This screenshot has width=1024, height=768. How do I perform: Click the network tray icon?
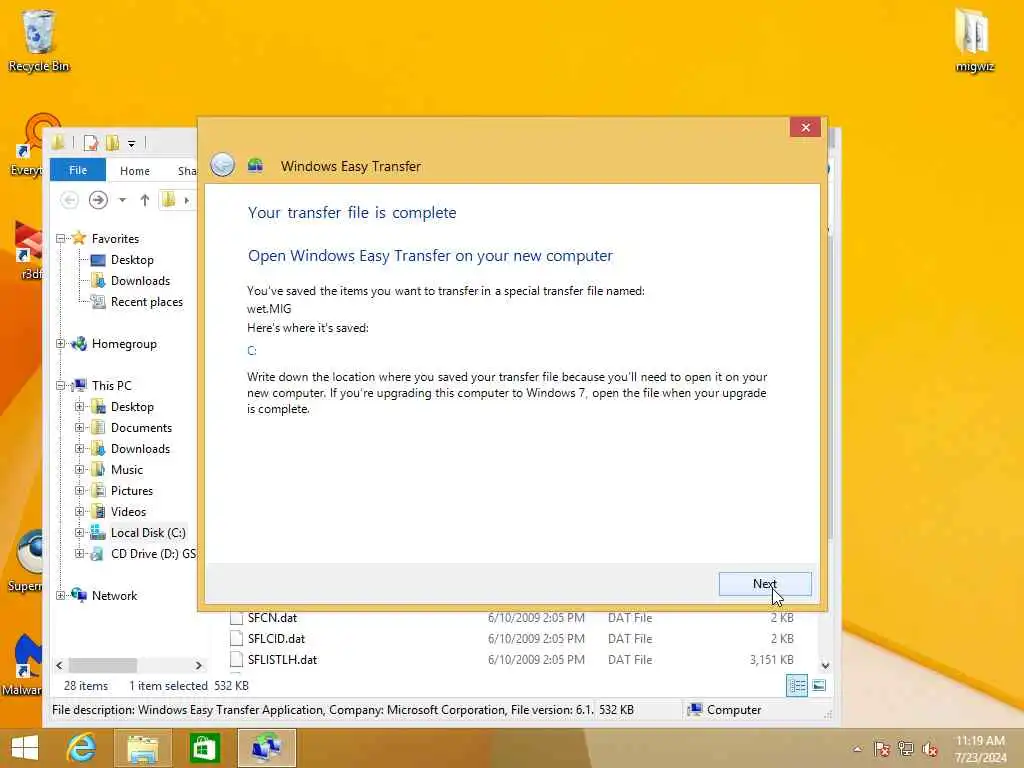(x=905, y=749)
